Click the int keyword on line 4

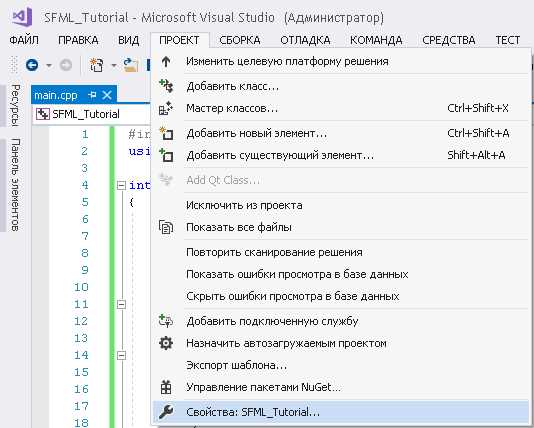click(139, 185)
